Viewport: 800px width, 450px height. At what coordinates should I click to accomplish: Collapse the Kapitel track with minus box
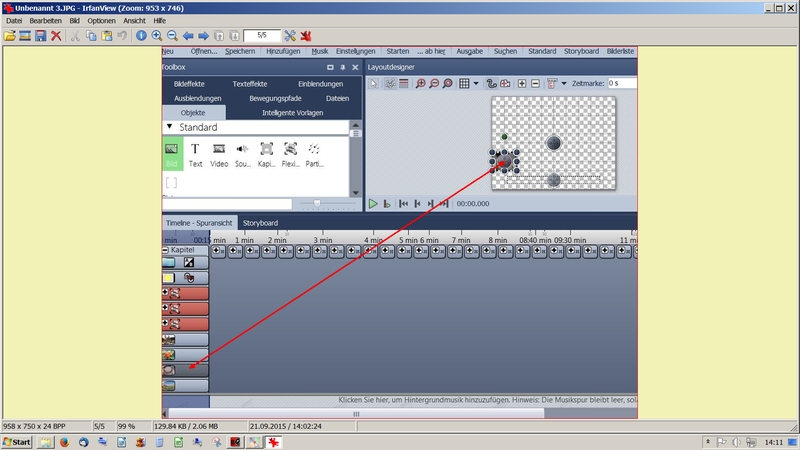[165, 249]
